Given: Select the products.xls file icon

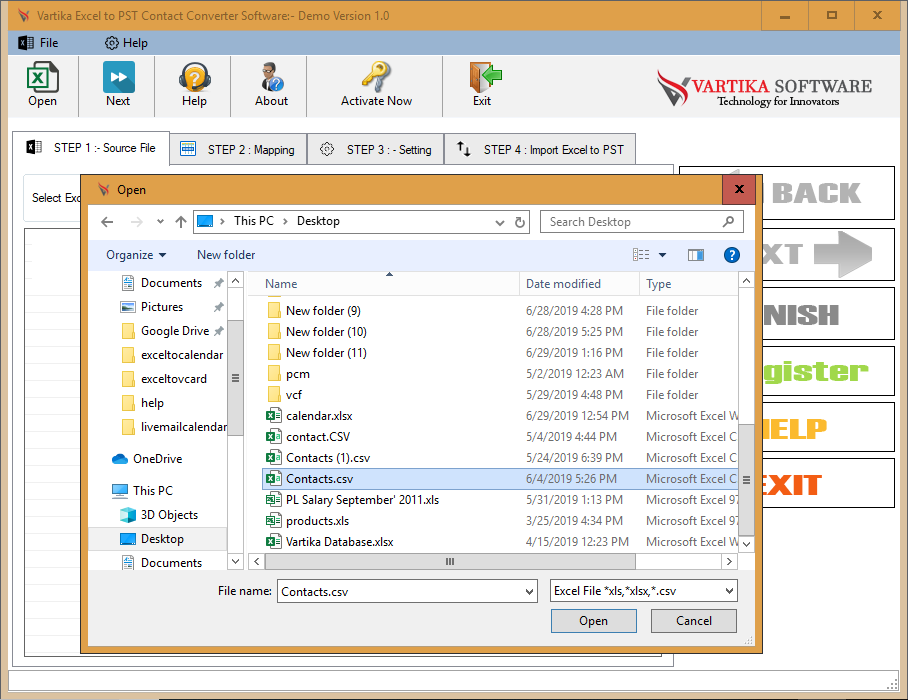Looking at the screenshot, I should pyautogui.click(x=273, y=521).
